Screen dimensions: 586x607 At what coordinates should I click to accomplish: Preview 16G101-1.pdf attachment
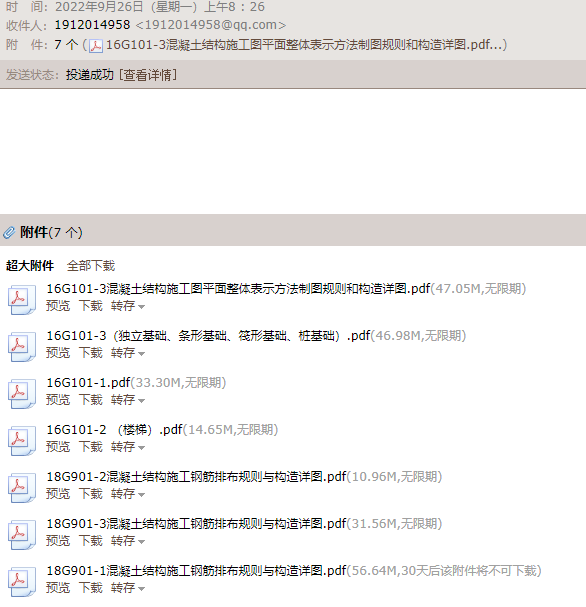point(58,400)
